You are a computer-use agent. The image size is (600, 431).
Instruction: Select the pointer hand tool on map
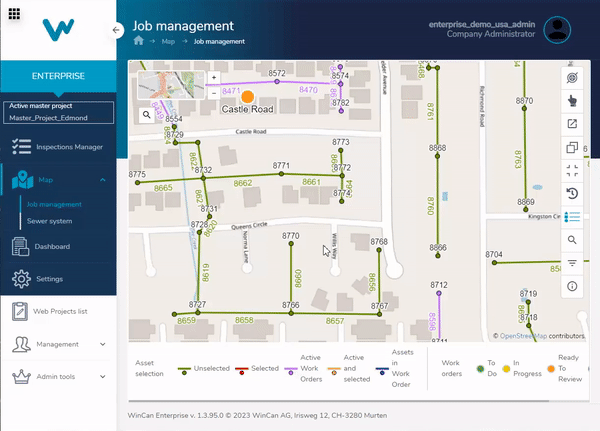[x=572, y=101]
